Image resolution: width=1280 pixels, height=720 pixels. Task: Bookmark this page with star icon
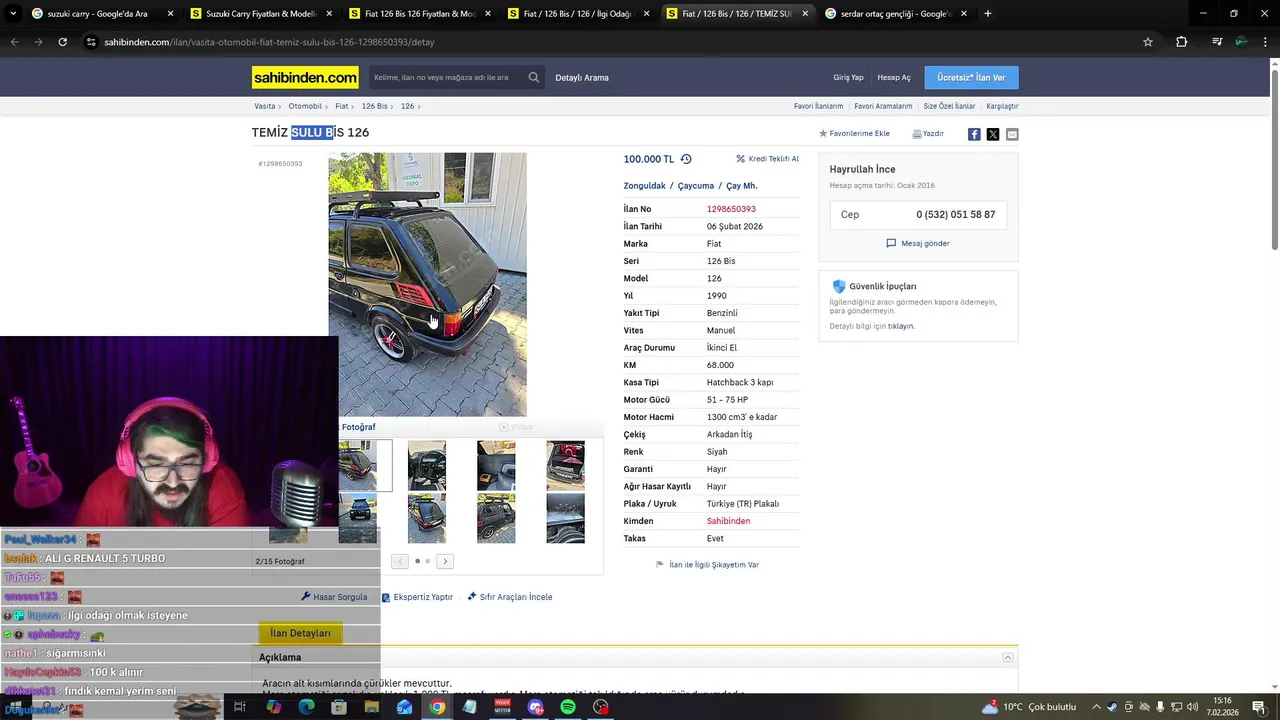point(1148,42)
